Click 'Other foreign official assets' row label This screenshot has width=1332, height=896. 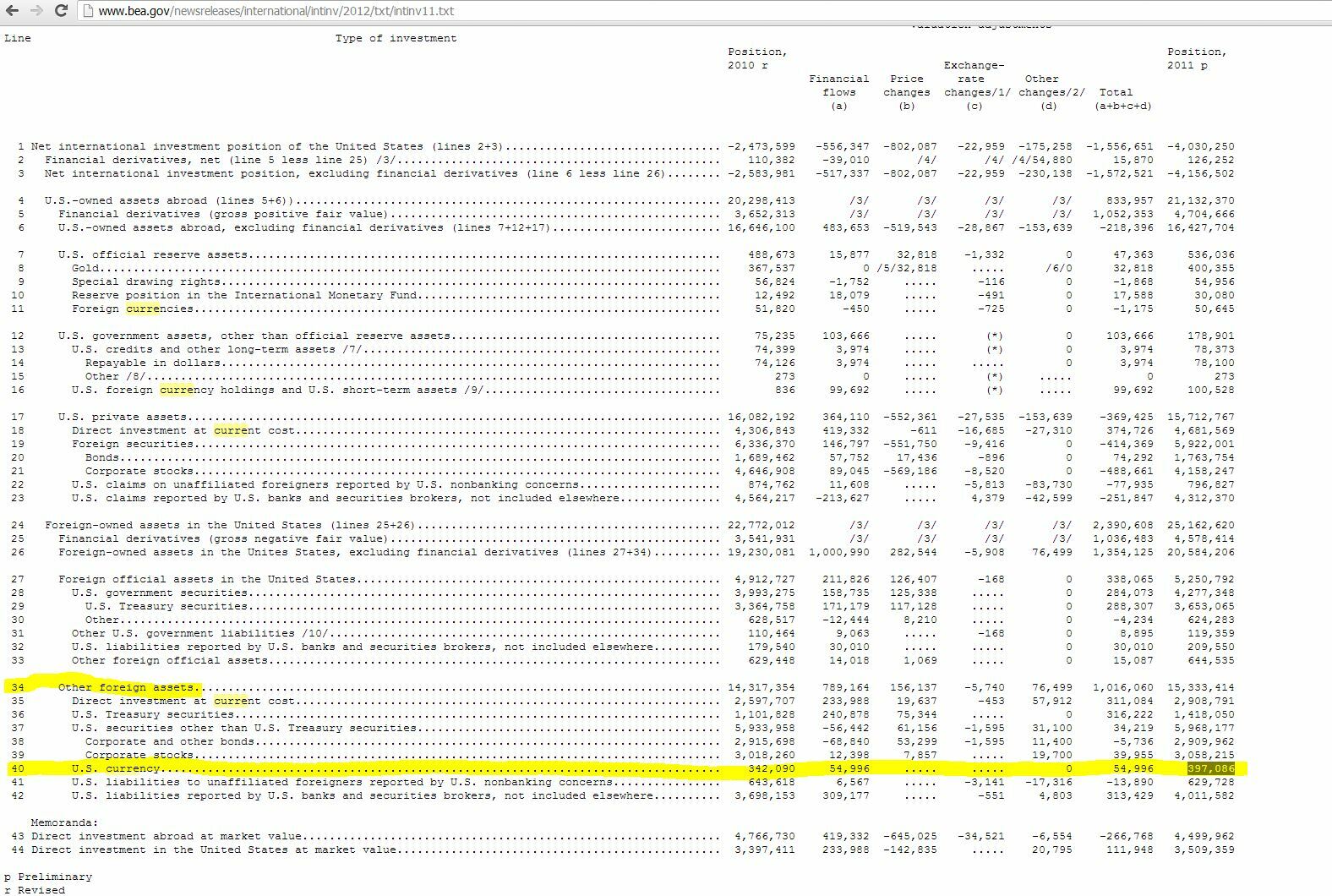170,661
